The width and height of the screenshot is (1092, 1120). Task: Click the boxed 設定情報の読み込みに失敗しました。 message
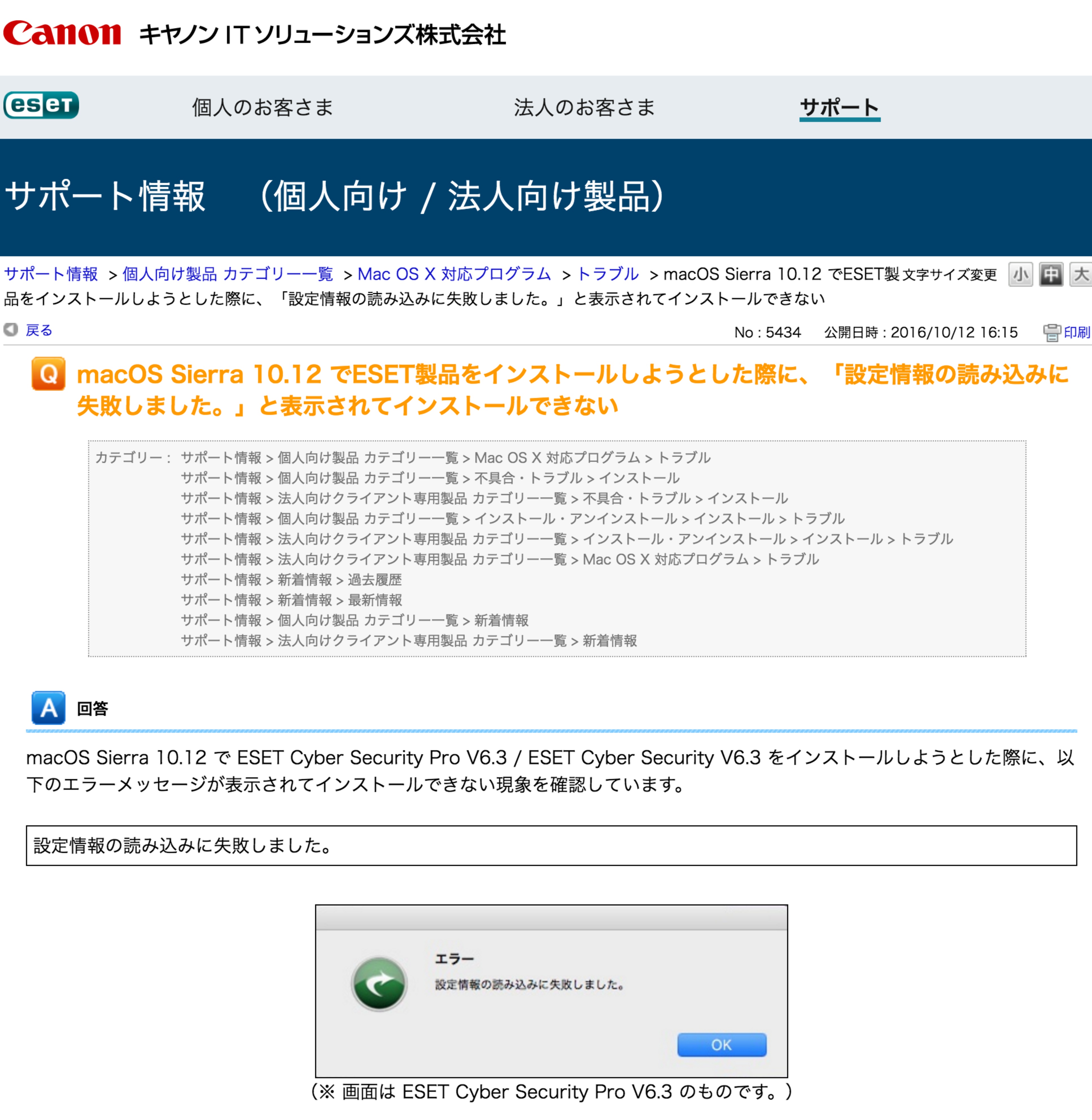click(551, 845)
